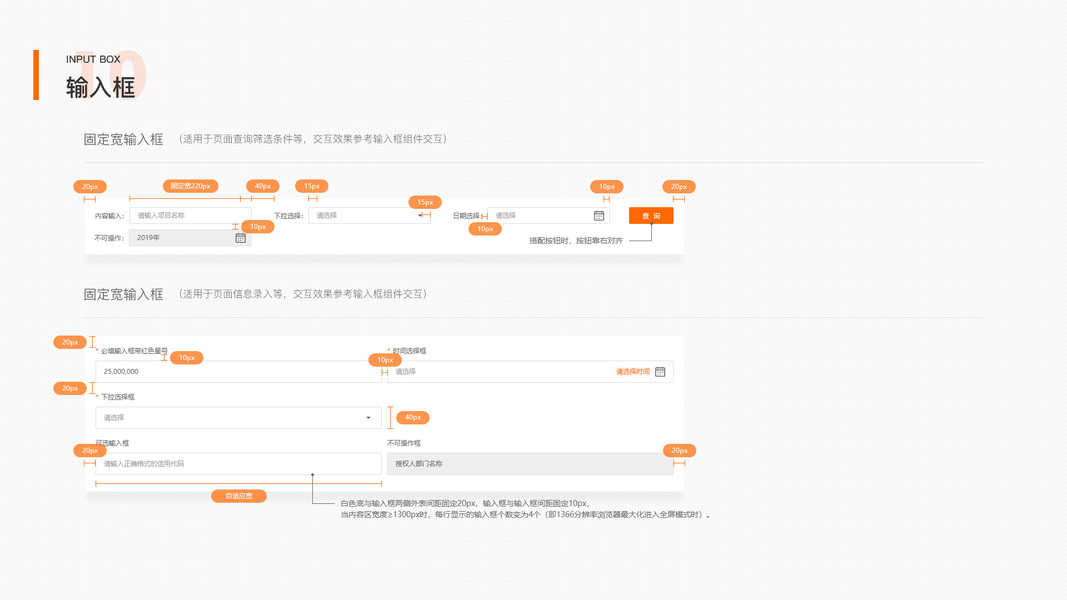Screen dimensions: 1067x600
Task: Click the 下拉选择框 label
Action: click(118, 397)
